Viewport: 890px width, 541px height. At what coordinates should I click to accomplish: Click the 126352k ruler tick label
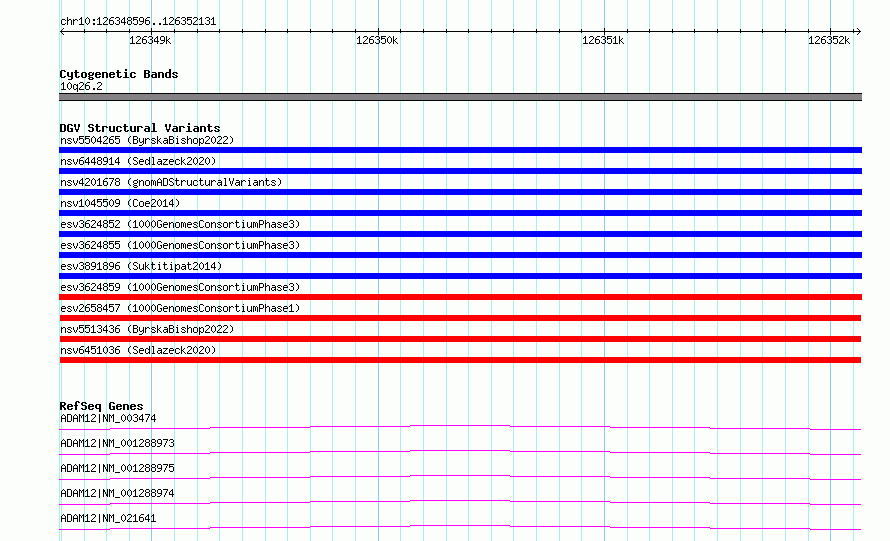click(x=829, y=40)
